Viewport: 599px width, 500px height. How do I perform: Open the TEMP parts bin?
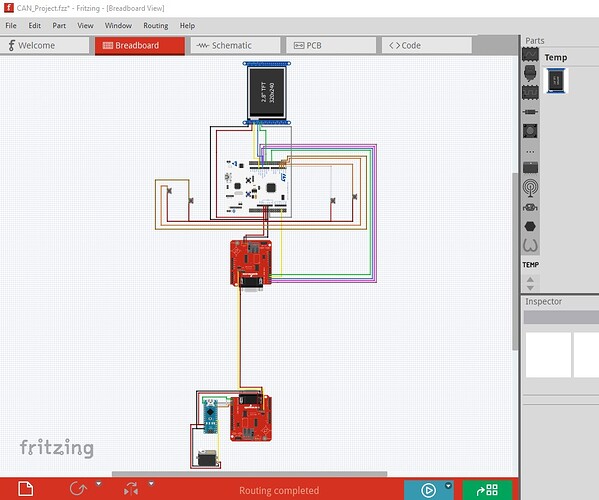point(531,265)
